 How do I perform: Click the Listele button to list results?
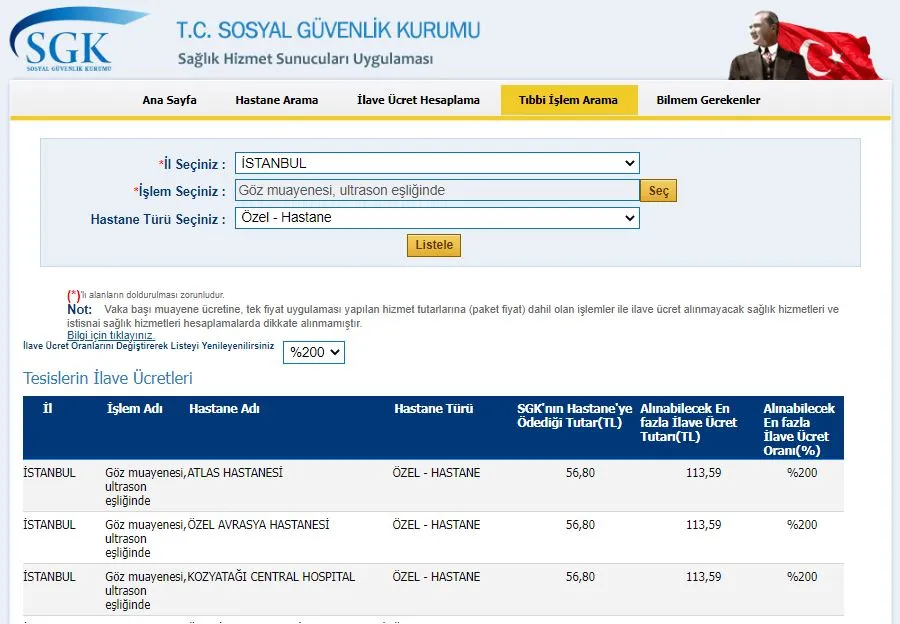pos(433,245)
